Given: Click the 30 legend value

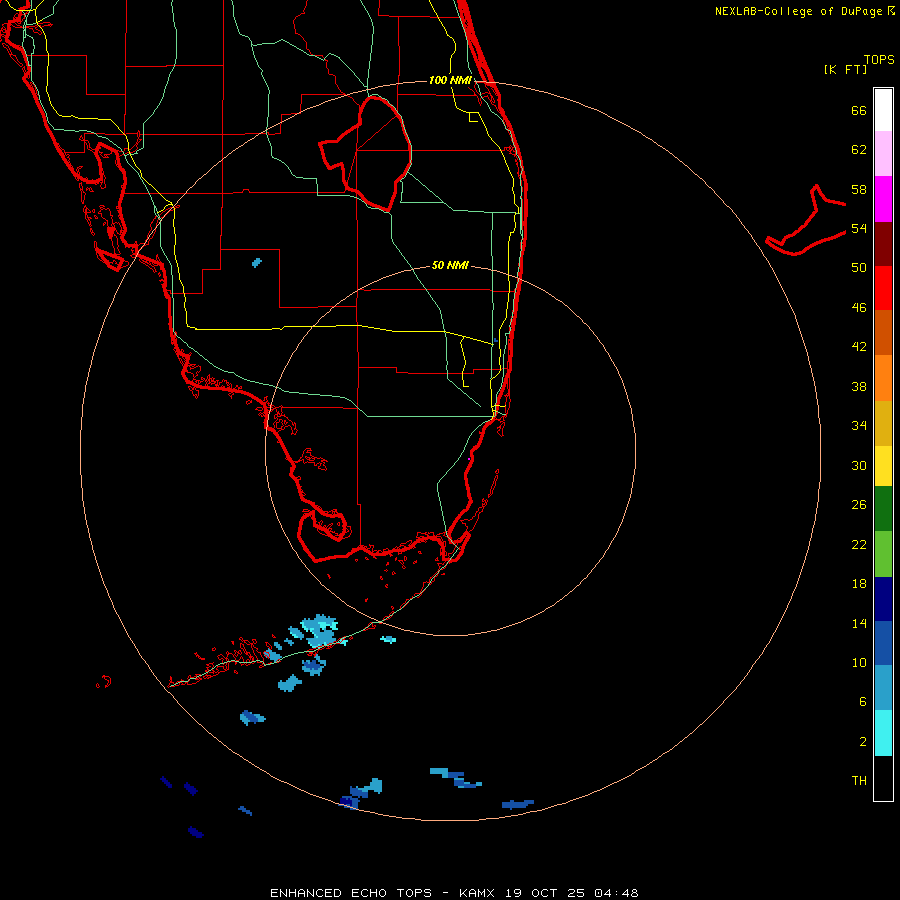Looking at the screenshot, I should point(859,465).
